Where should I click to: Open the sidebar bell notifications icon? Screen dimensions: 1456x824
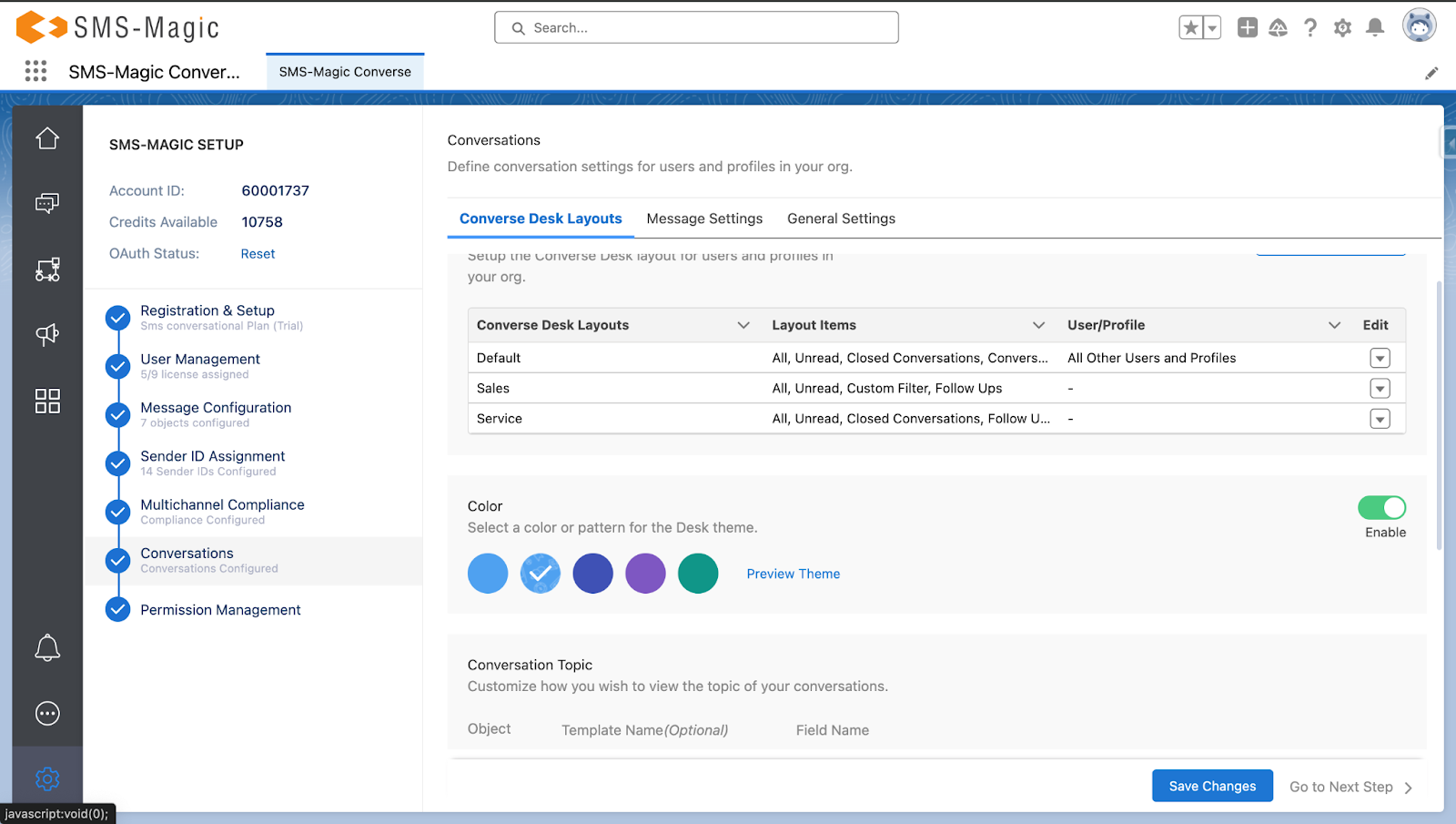[47, 648]
